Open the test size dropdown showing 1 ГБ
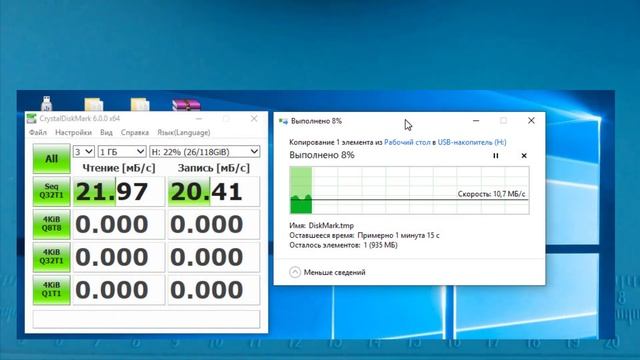640x360 pixels. coord(122,151)
